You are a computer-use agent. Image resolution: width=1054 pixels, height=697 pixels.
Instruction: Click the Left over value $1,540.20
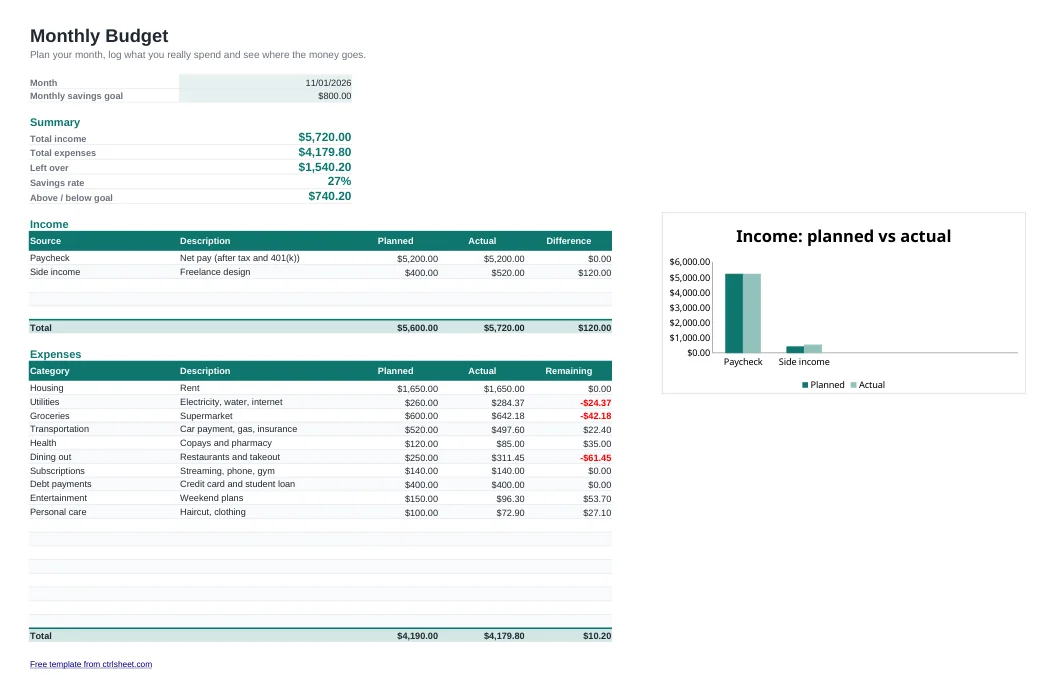click(325, 167)
